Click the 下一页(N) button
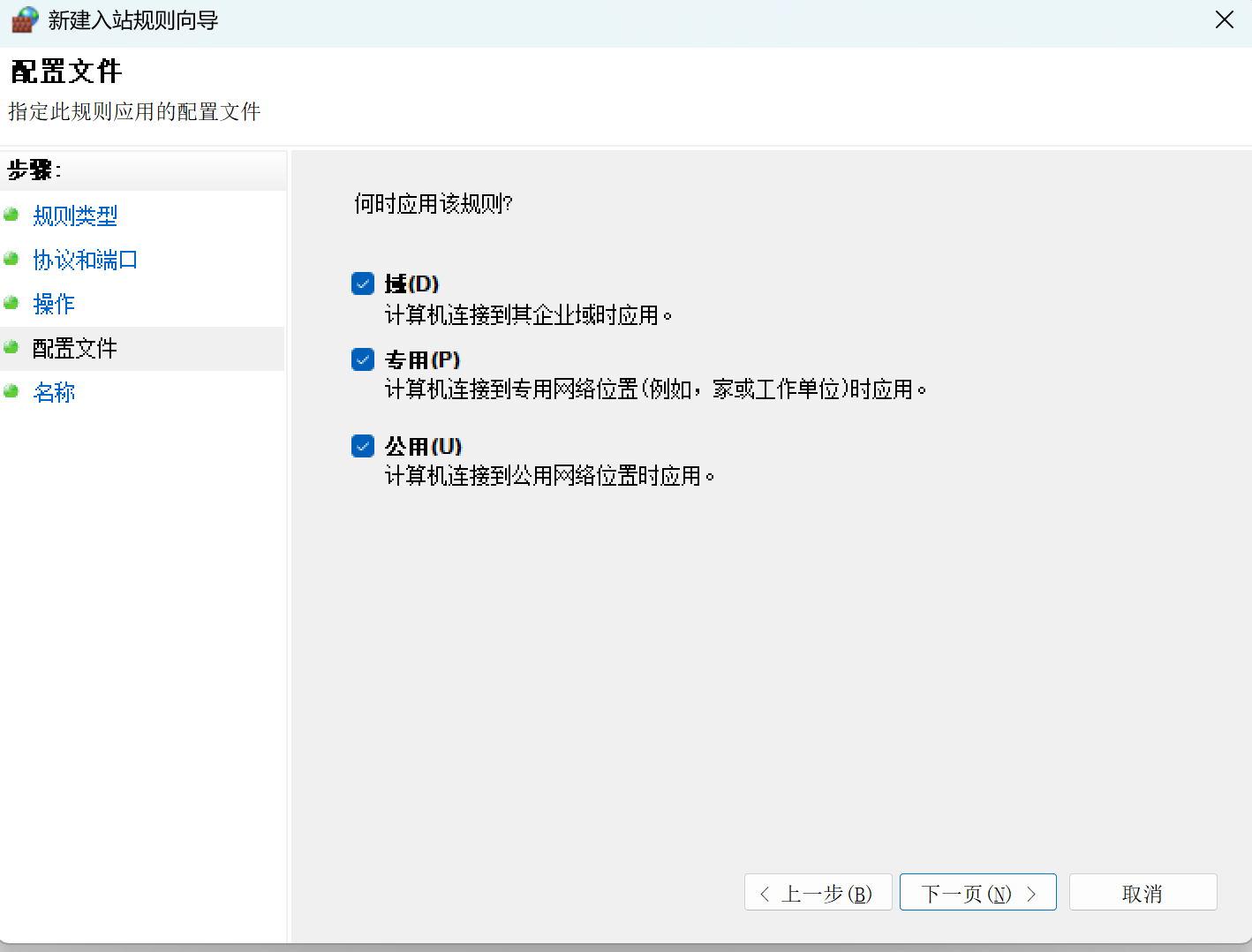The image size is (1252, 952). [978, 893]
